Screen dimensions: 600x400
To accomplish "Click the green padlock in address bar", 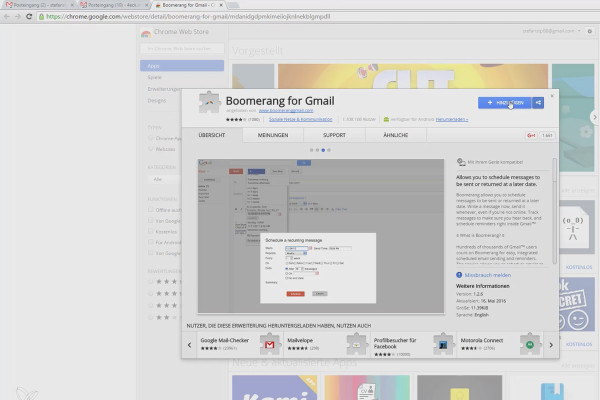I will tap(41, 16).
